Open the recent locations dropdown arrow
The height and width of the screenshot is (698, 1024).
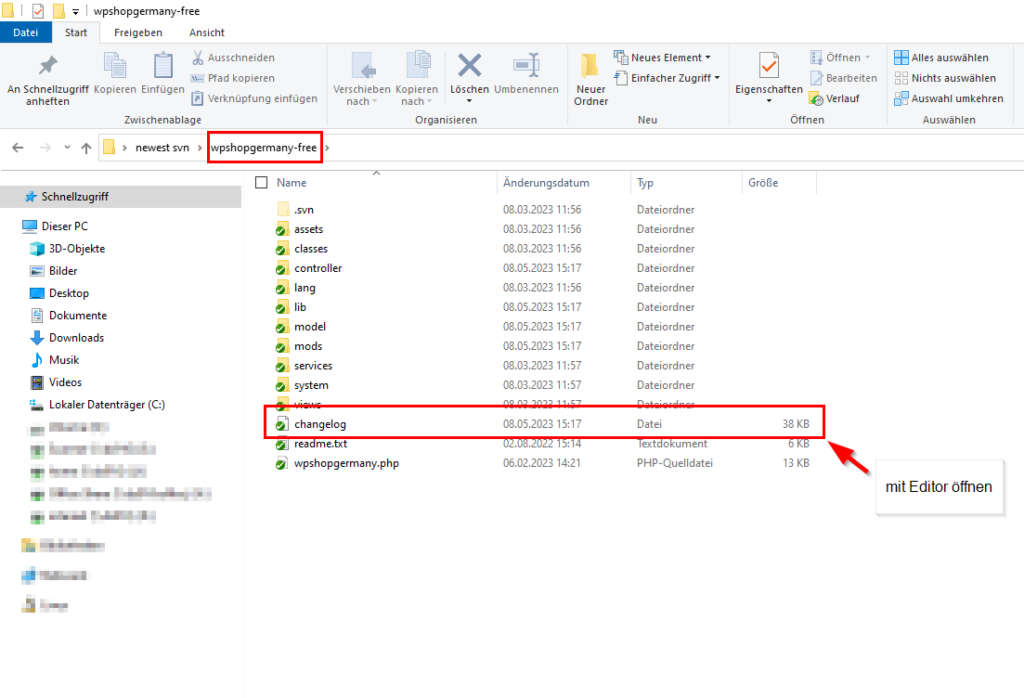pos(67,148)
